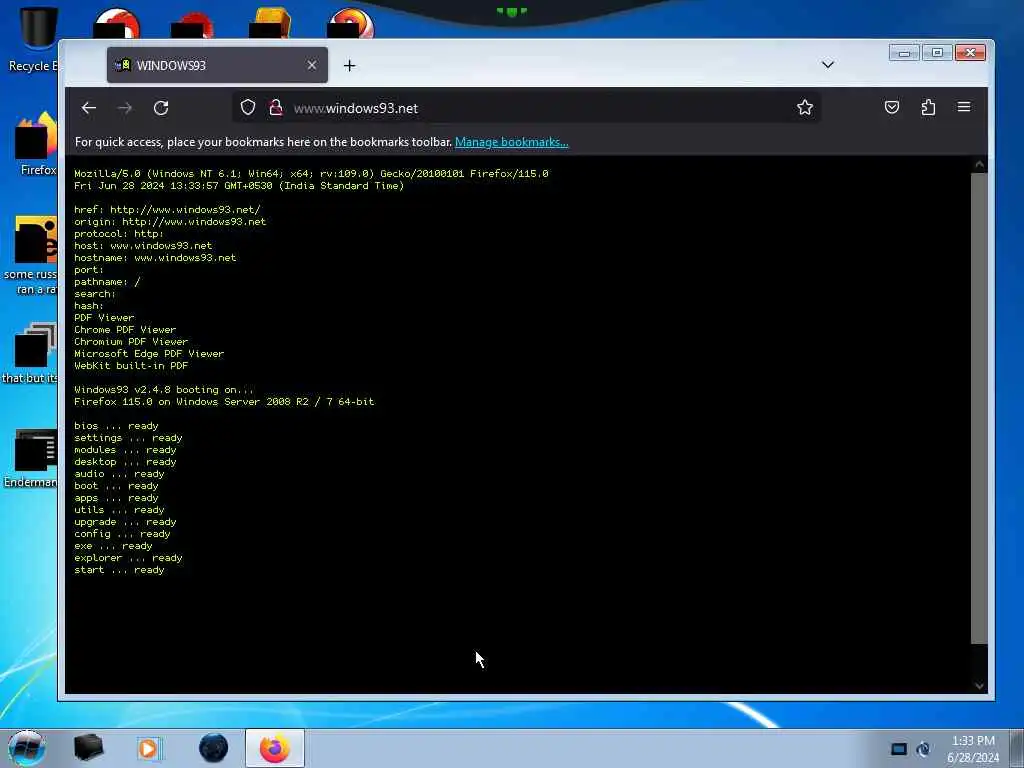1024x768 pixels.
Task: Reload the windows93.net page
Action: (x=161, y=108)
